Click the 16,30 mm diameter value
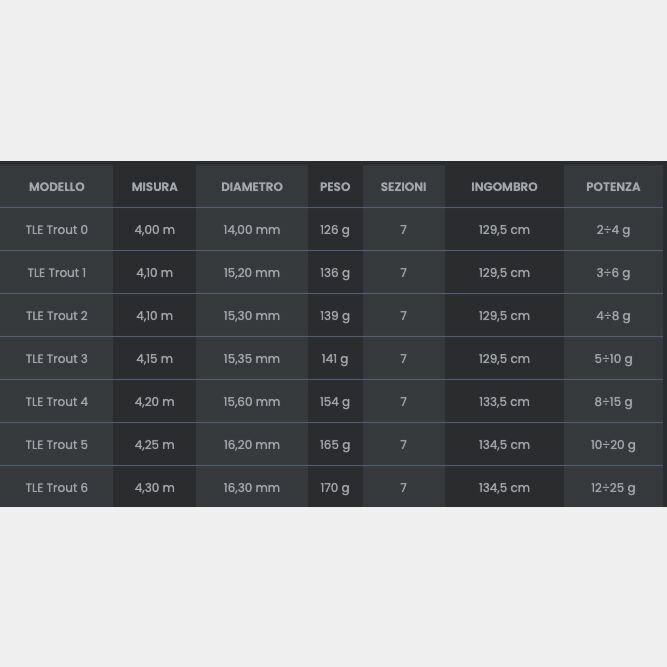The image size is (667, 667). 252,488
